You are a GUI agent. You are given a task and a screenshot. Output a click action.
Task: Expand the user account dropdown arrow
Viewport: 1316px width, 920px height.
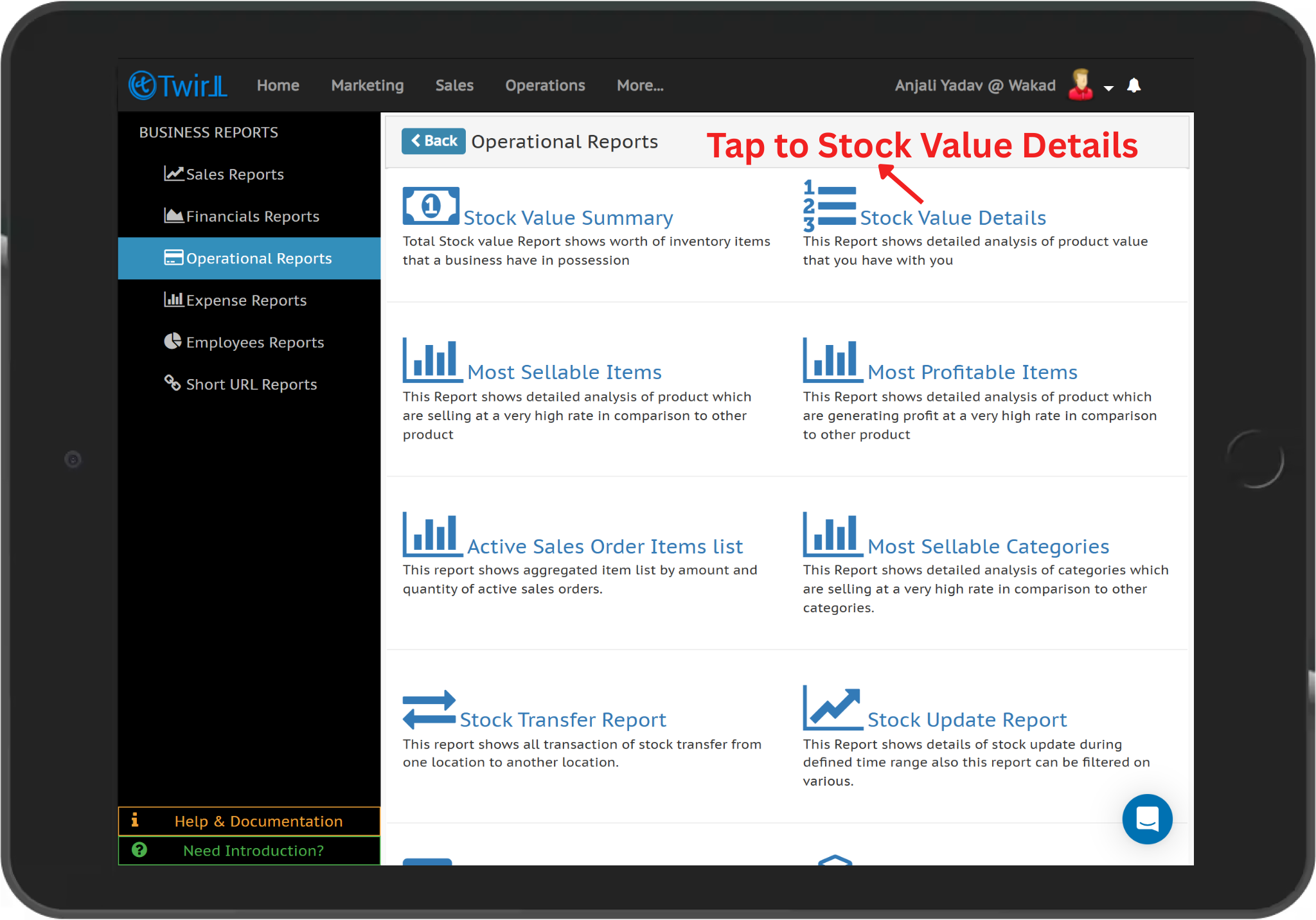(1108, 88)
